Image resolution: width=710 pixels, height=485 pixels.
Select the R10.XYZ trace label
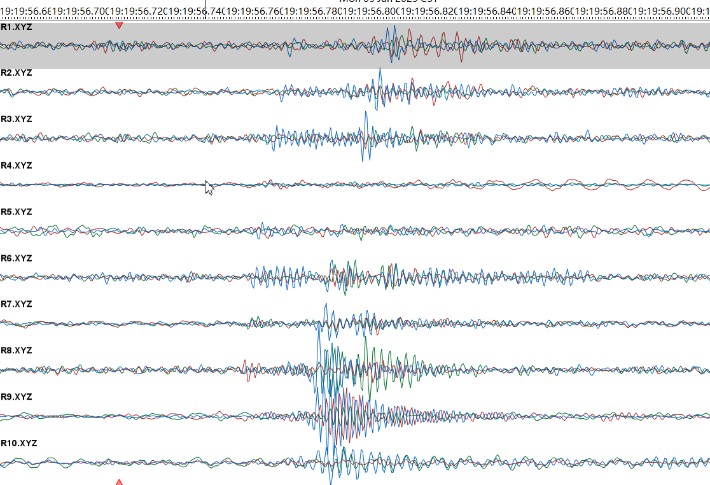(19, 442)
